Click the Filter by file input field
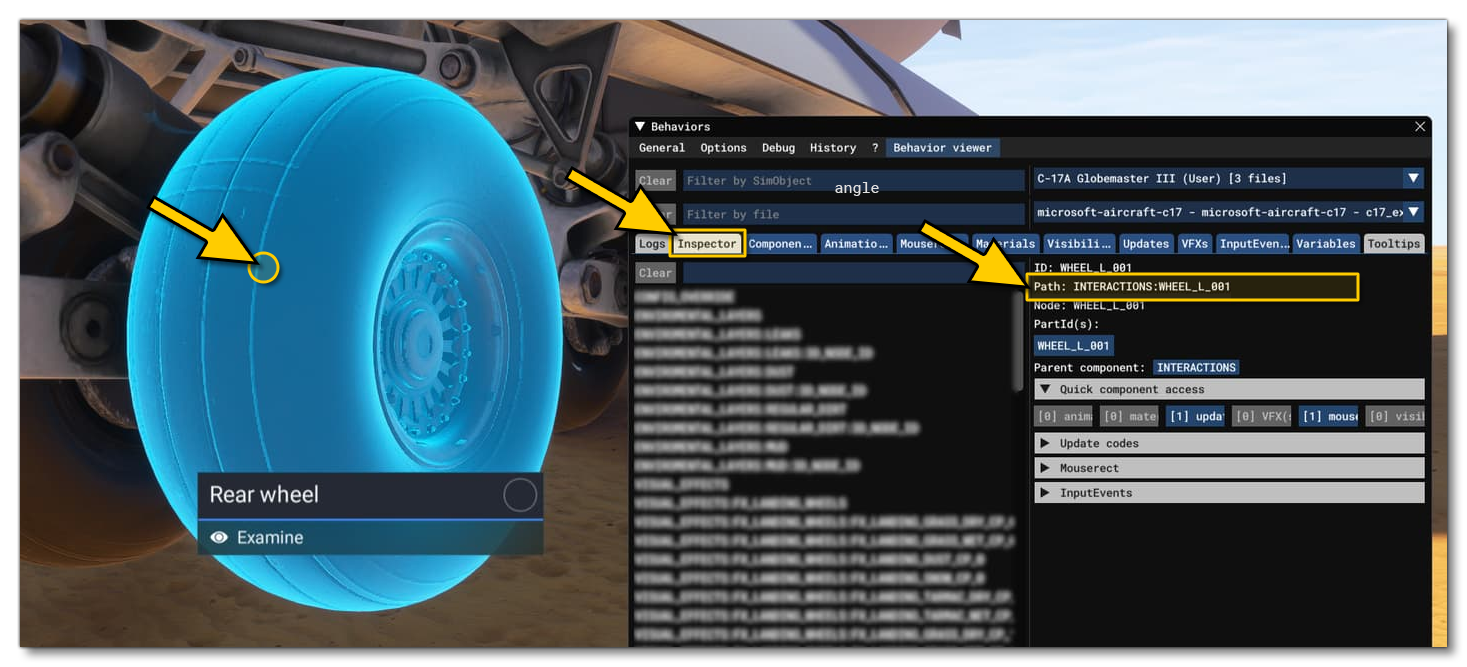The width and height of the screenshot is (1467, 667). [x=850, y=214]
